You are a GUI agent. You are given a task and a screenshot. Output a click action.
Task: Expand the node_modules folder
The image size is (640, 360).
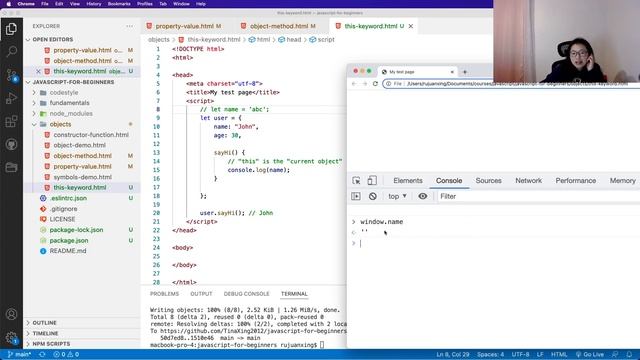[71, 113]
